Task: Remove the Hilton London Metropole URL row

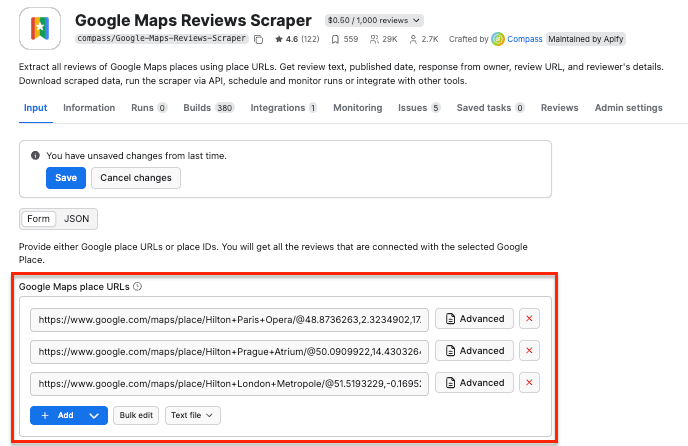Action: 529,383
